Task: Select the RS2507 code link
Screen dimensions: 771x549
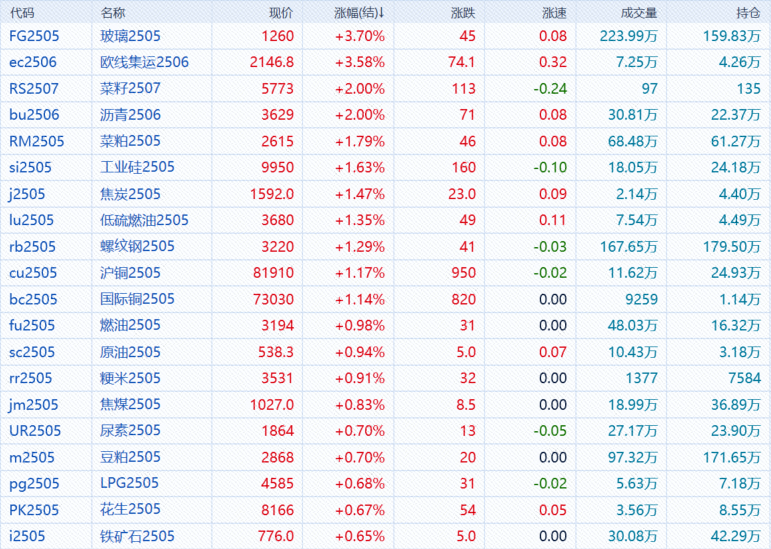Action: 35,88
